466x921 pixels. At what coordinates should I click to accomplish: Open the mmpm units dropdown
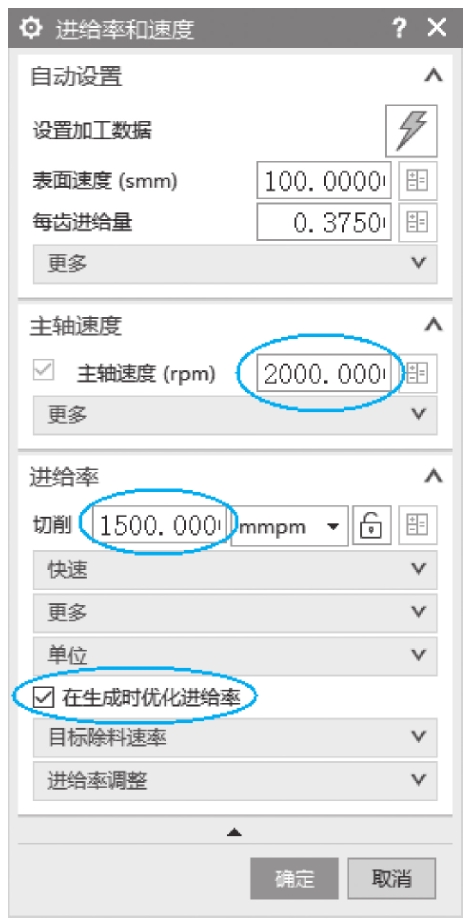(290, 525)
